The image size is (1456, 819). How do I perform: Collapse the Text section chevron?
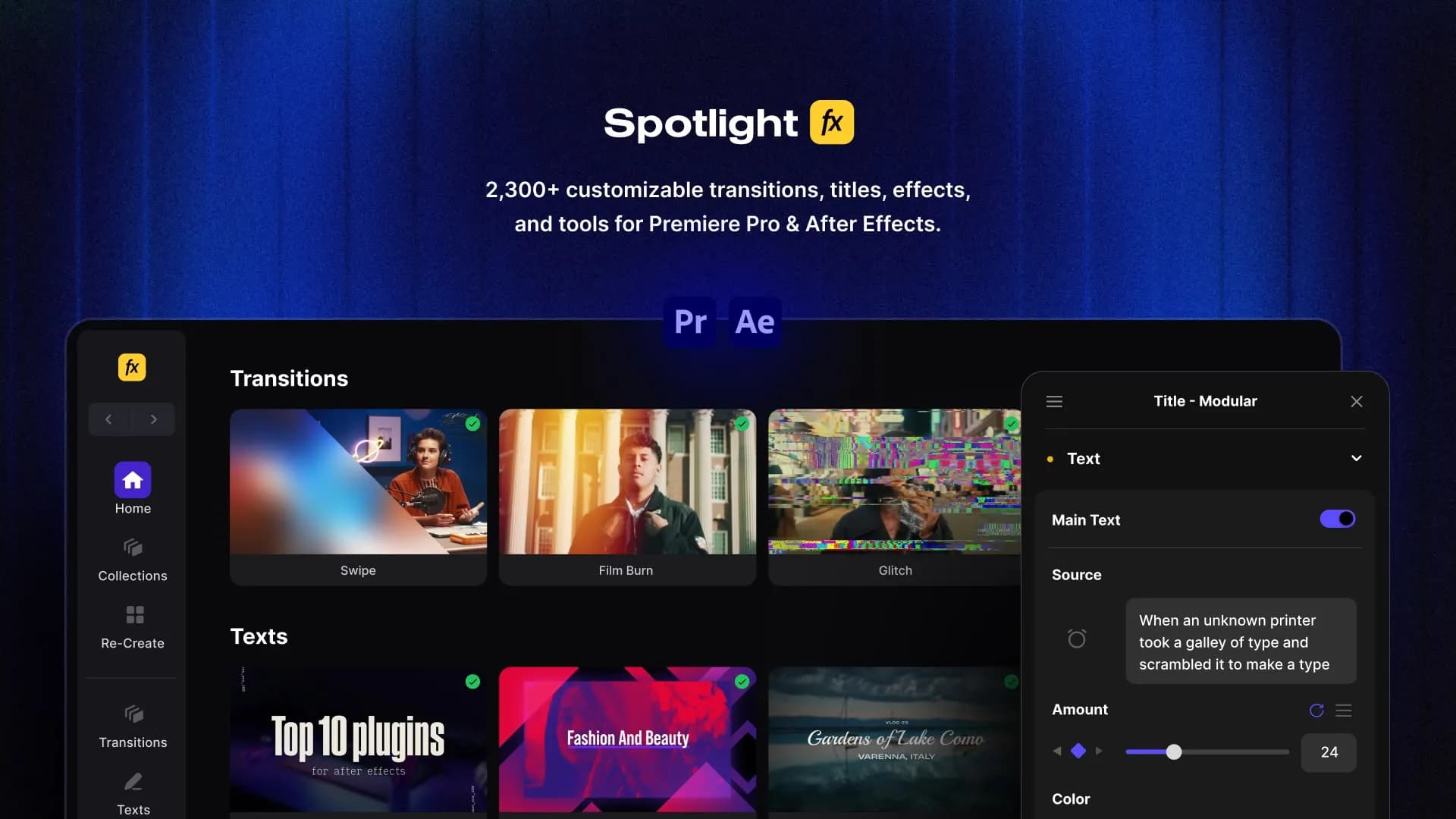(x=1356, y=458)
